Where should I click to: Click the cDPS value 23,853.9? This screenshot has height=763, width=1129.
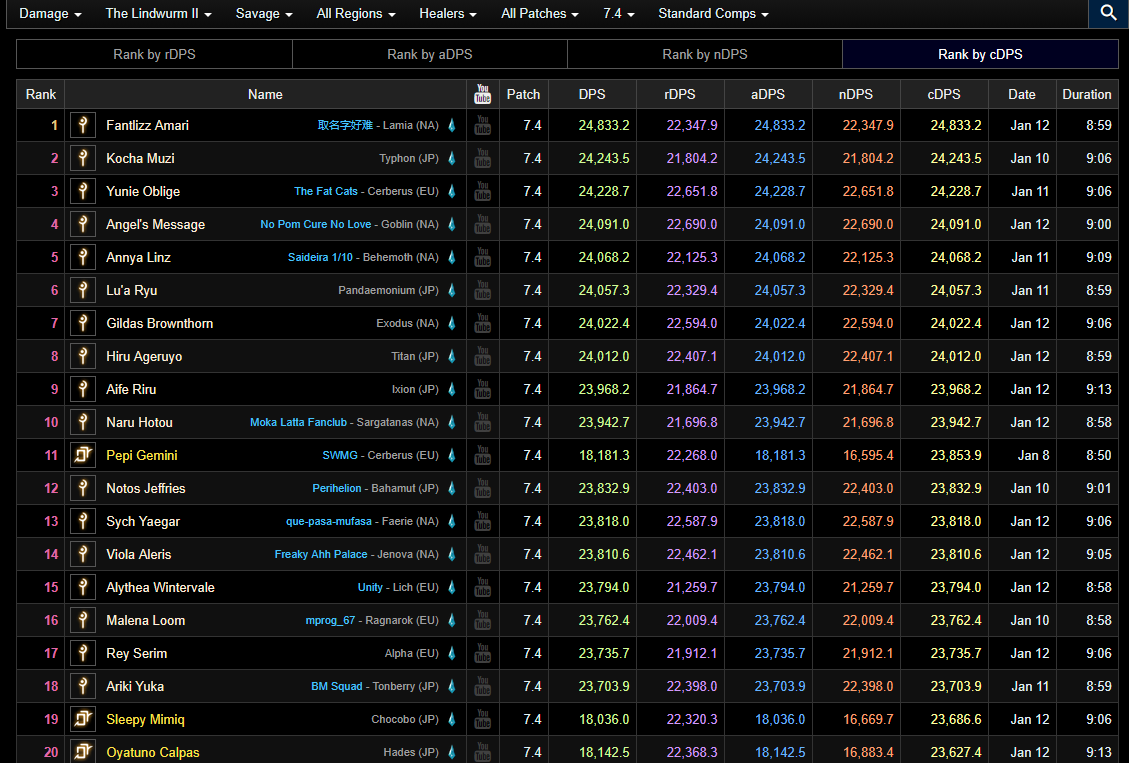pos(955,455)
